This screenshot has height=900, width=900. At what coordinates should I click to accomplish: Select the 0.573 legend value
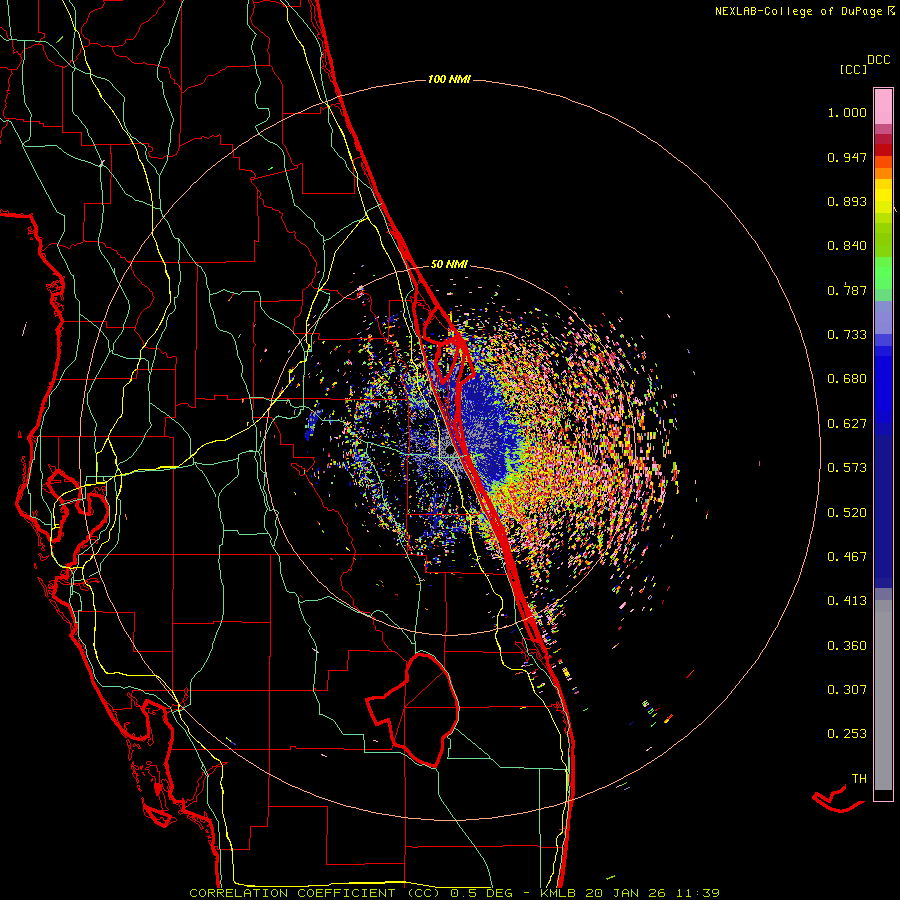point(847,468)
